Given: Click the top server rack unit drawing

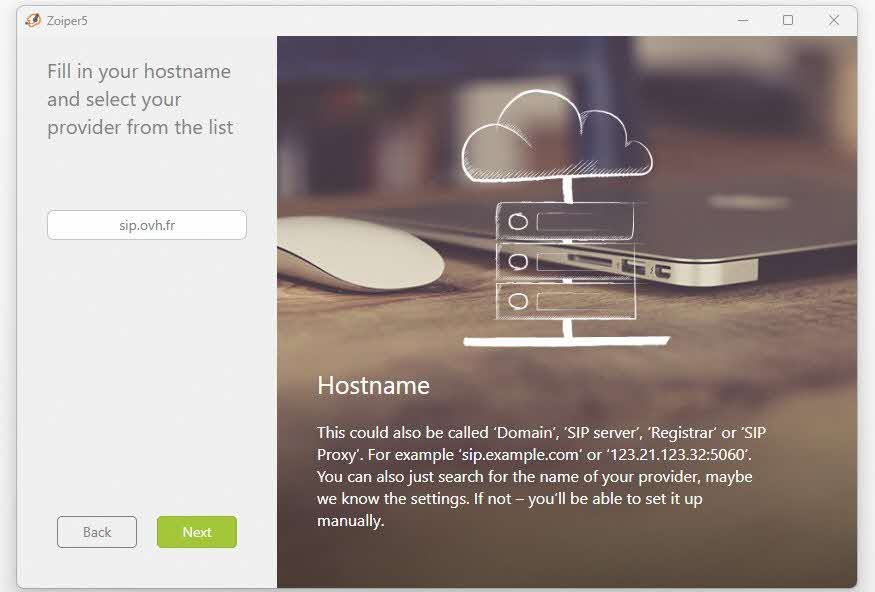Looking at the screenshot, I should click(565, 220).
